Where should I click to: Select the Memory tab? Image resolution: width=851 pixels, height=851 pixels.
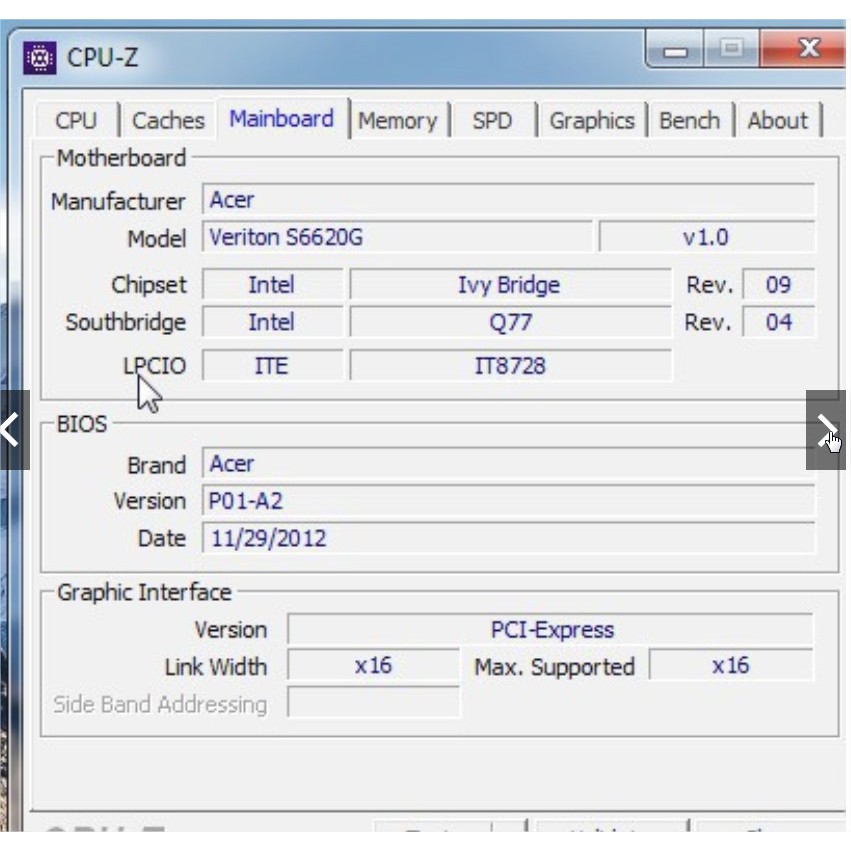[x=397, y=121]
